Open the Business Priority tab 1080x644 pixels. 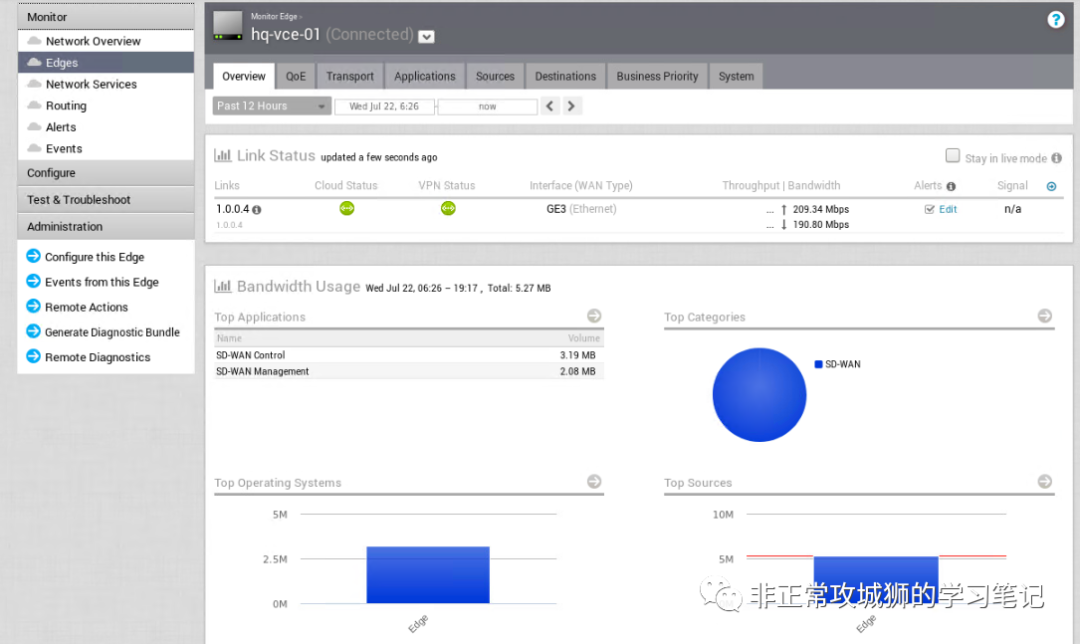657,76
